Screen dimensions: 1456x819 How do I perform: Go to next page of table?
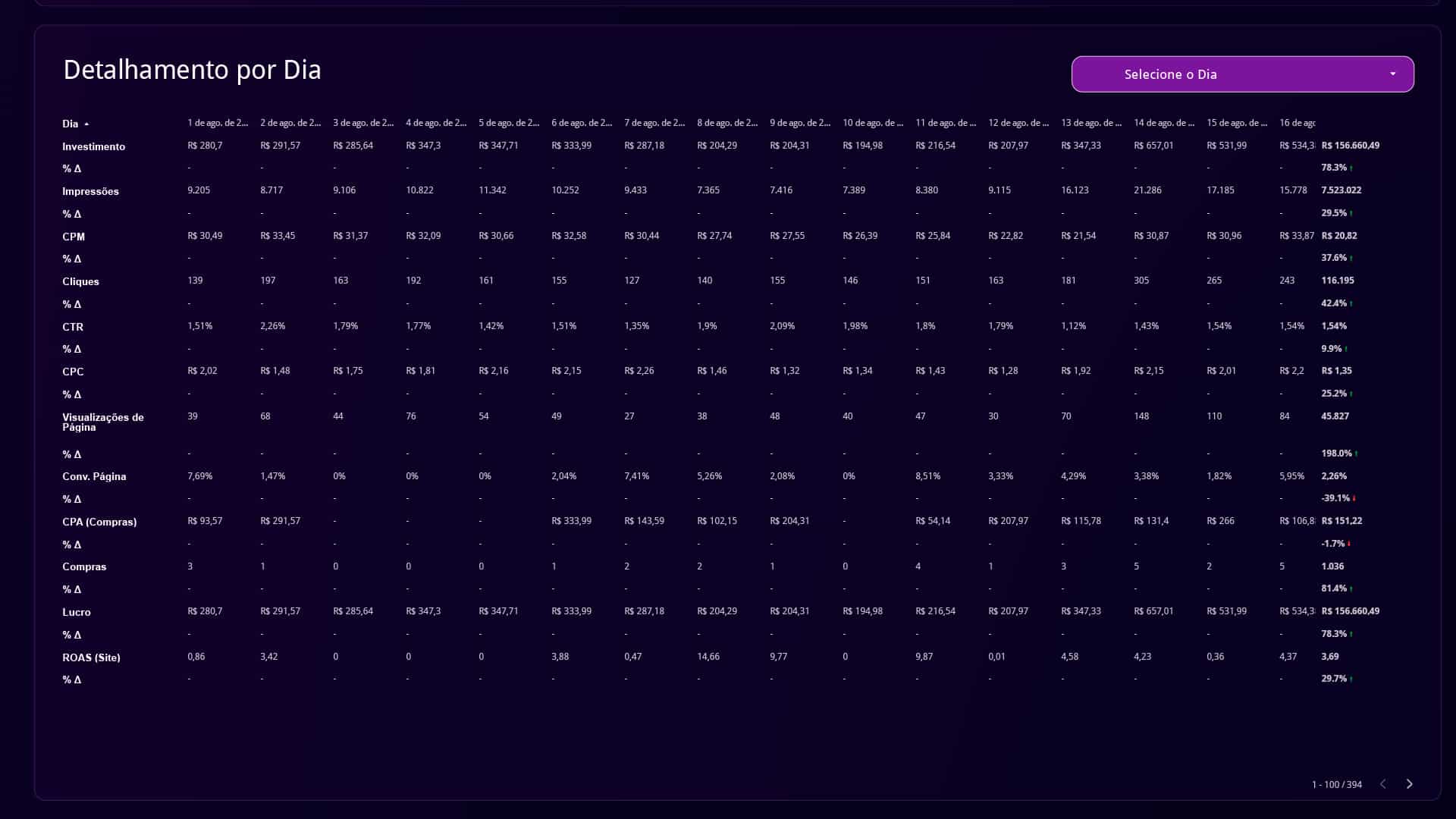pyautogui.click(x=1409, y=784)
